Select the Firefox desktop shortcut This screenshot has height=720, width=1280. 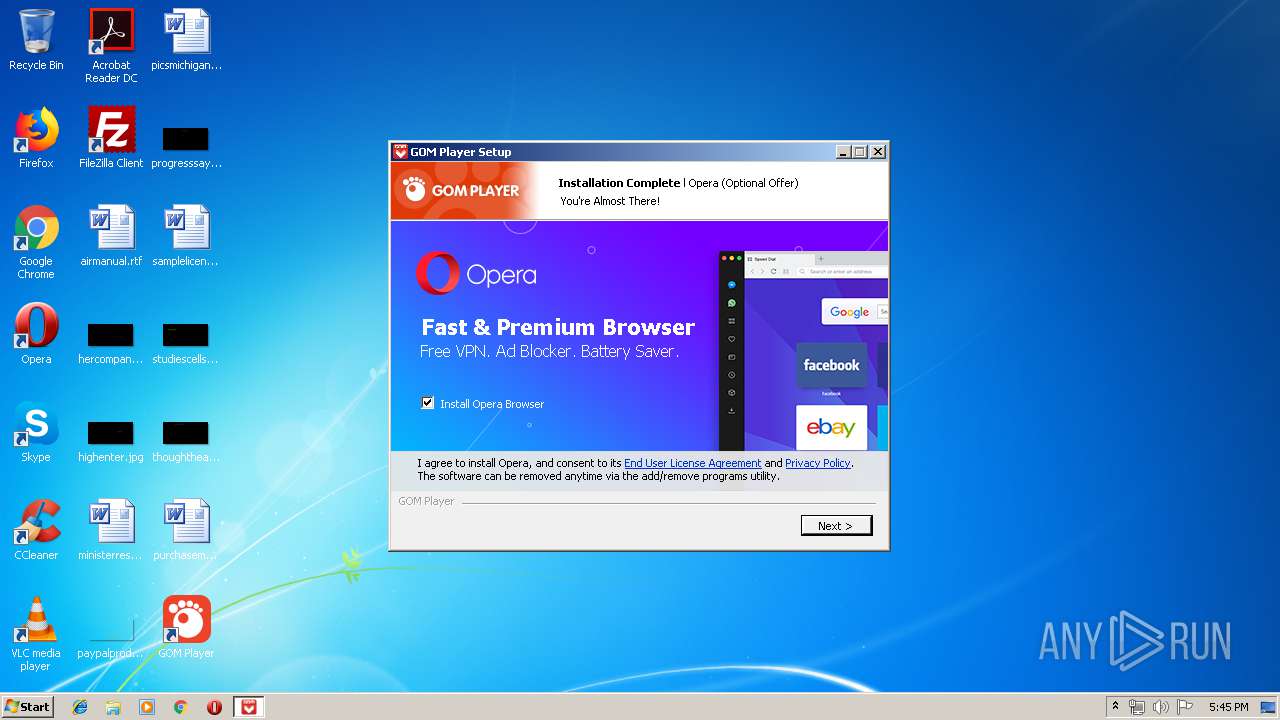36,138
